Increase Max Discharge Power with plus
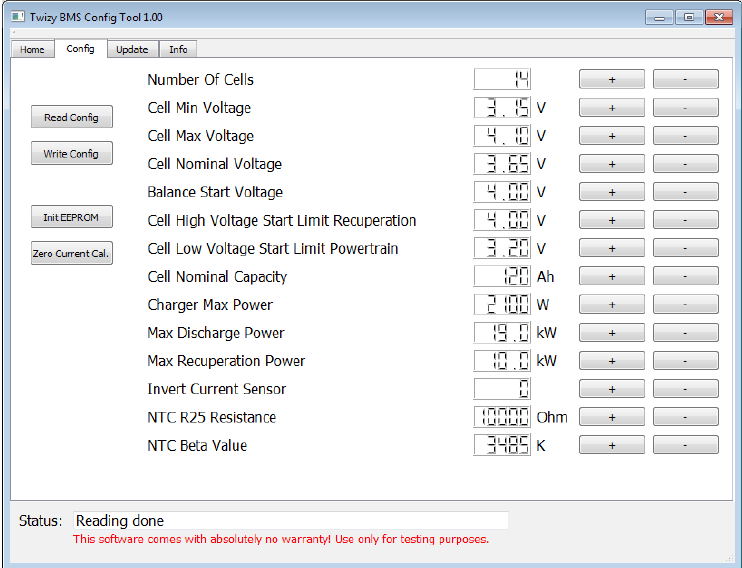 tap(611, 333)
